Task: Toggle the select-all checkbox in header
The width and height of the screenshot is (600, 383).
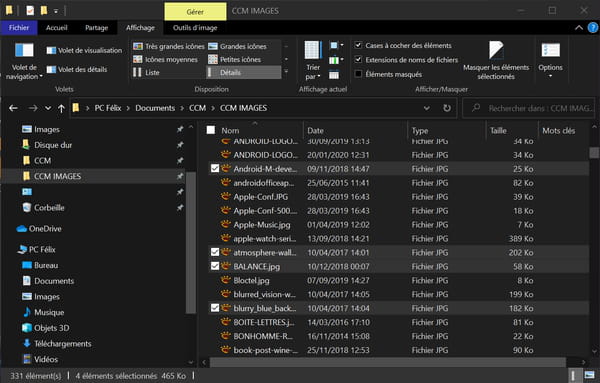Action: pyautogui.click(x=211, y=130)
